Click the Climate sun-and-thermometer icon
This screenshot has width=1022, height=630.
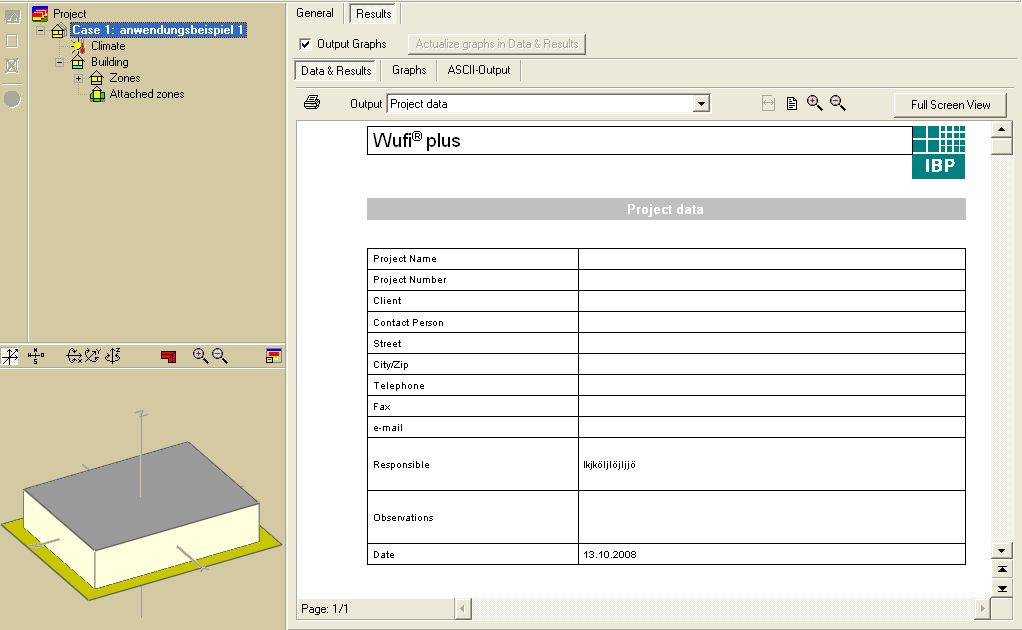coord(78,46)
